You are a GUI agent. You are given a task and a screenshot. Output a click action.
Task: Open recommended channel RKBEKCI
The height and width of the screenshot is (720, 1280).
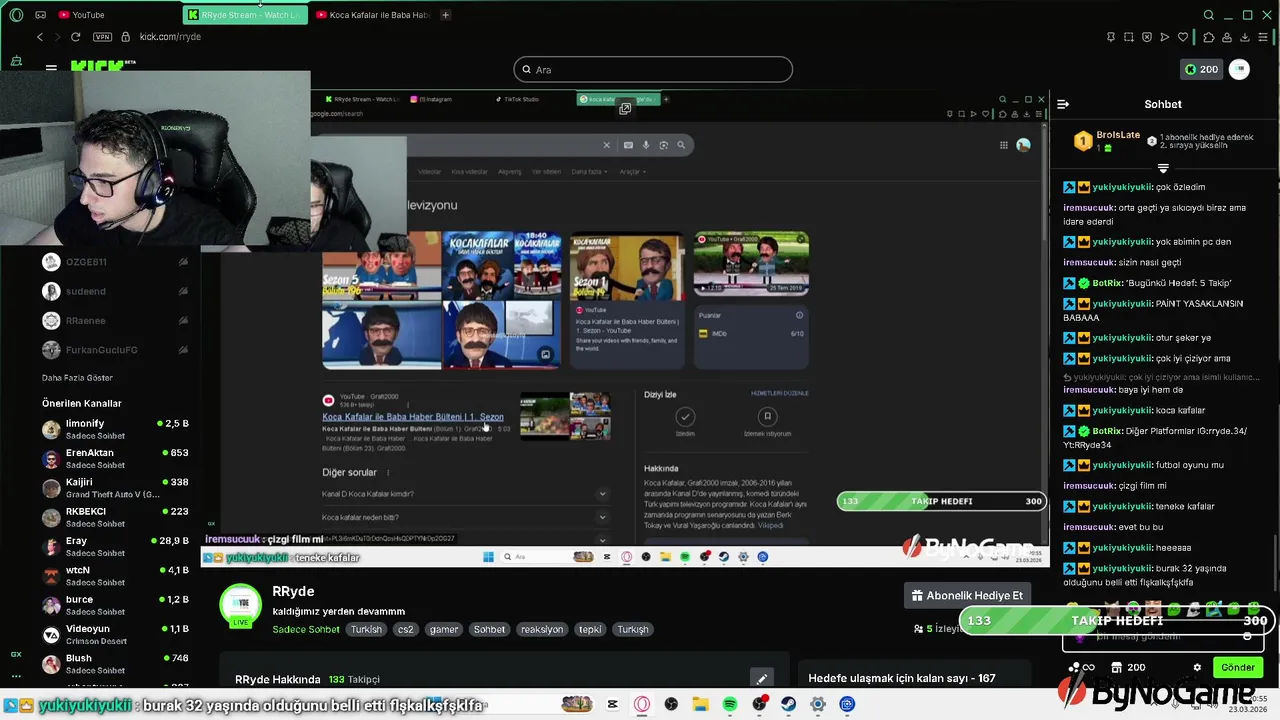click(x=115, y=517)
